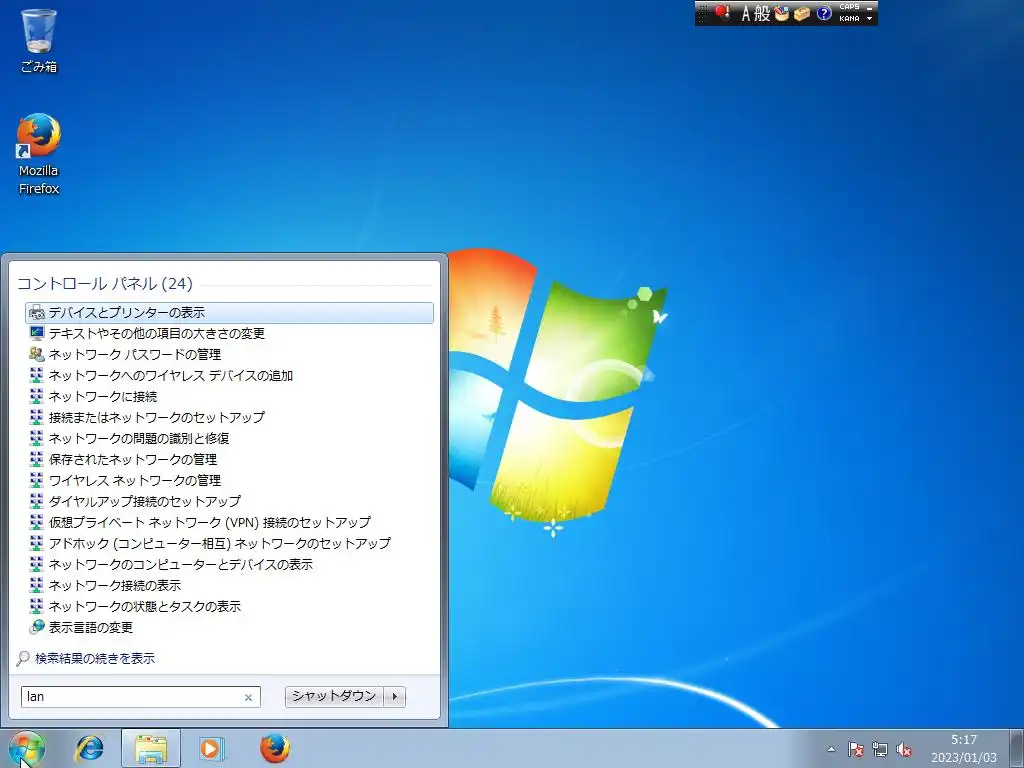The height and width of the screenshot is (768, 1024).
Task: Clear the search box with the X
Action: click(248, 697)
